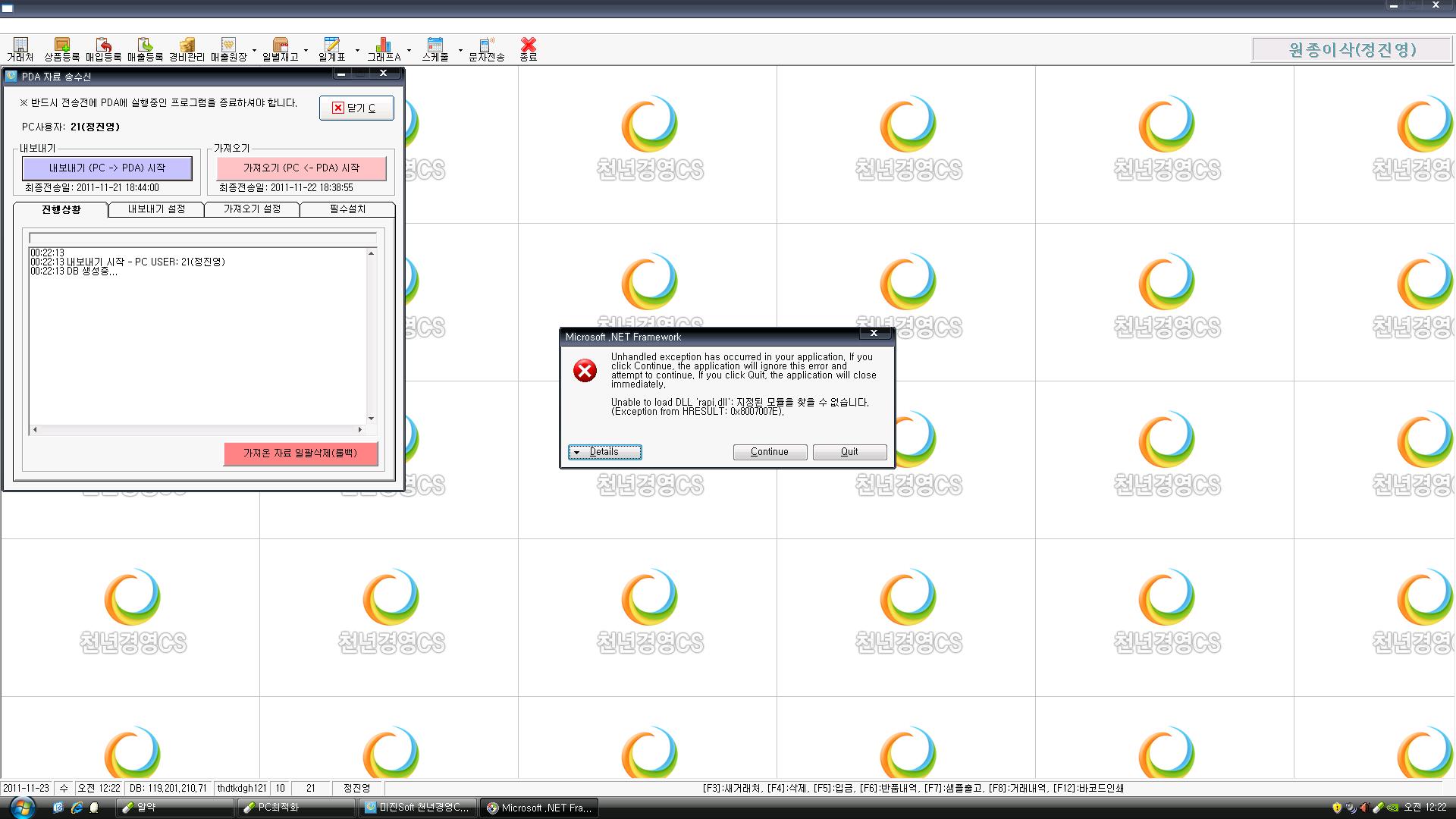The image size is (1456, 819).
Task: Open 매출원장 sales ledger icon
Action: (229, 49)
